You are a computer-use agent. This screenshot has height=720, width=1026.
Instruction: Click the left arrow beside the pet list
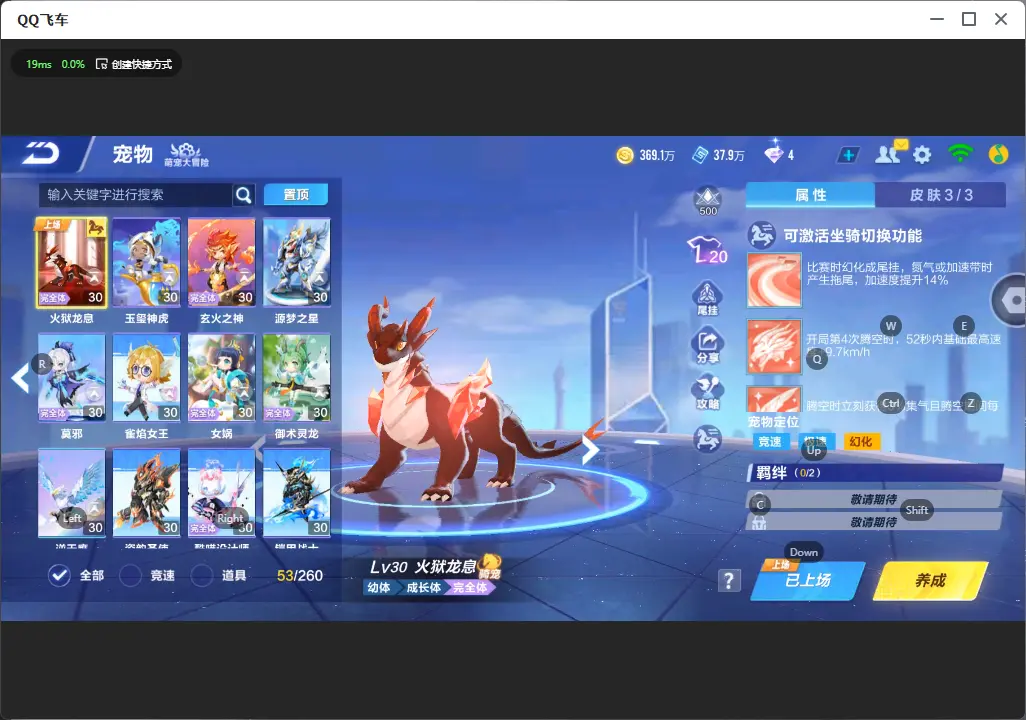pos(21,378)
